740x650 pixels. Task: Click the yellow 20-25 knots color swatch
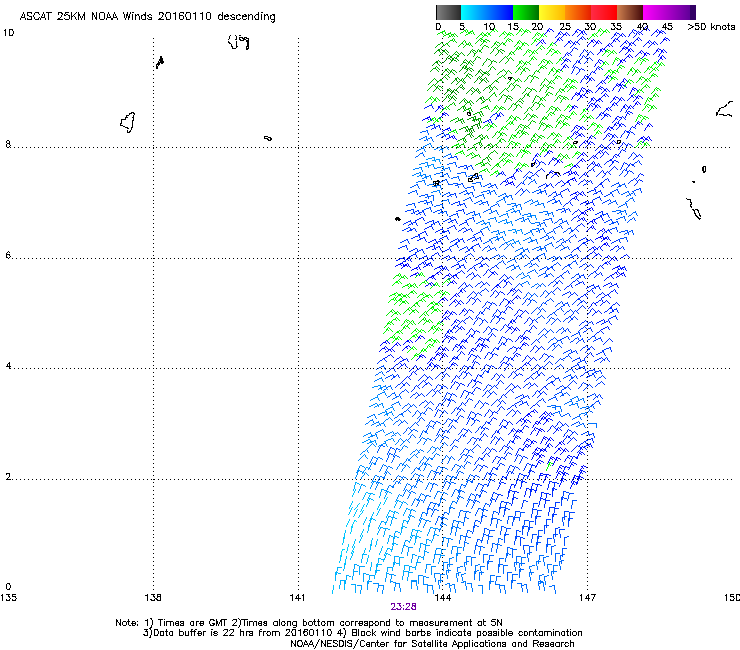point(552,12)
